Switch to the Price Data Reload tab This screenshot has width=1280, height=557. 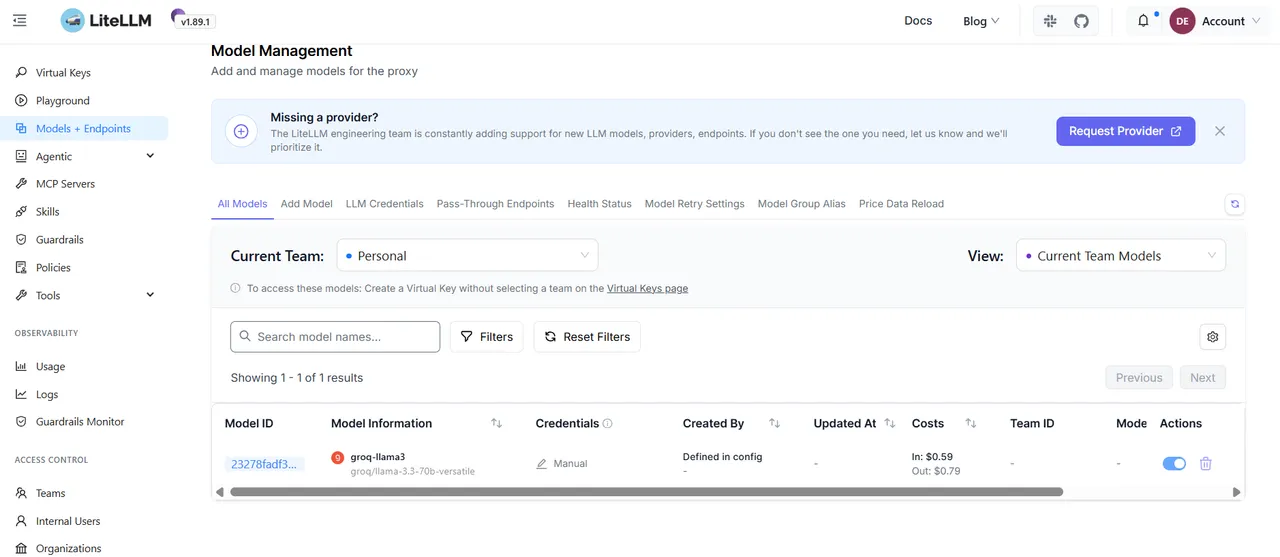(901, 204)
